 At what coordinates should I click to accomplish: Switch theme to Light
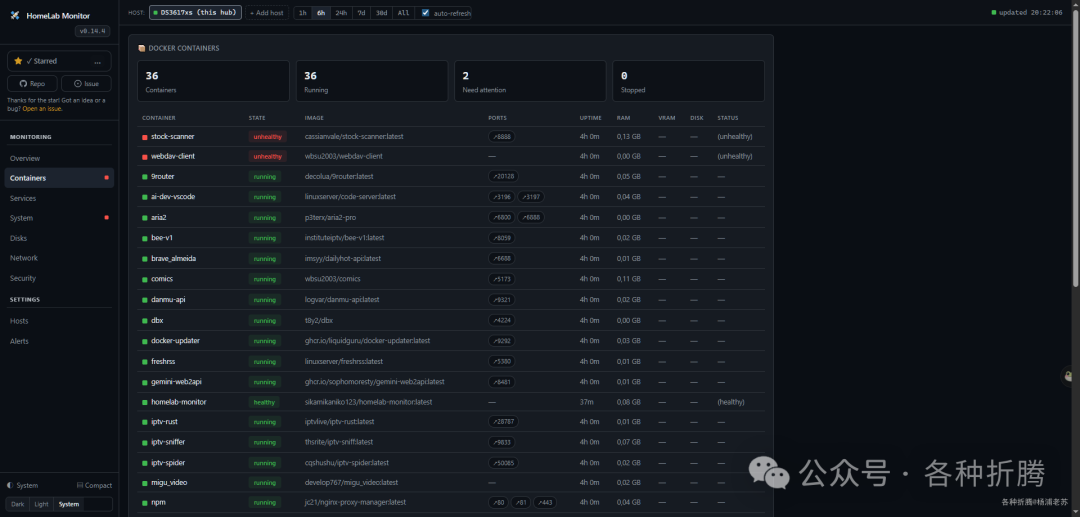tap(41, 505)
